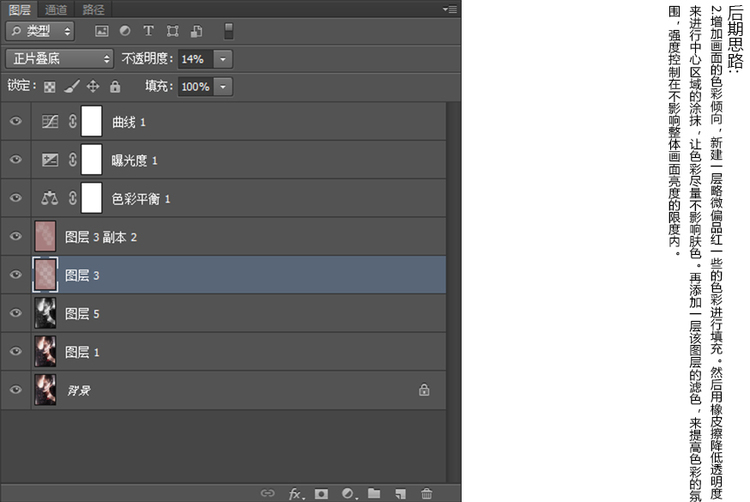Image resolution: width=750 pixels, height=502 pixels.
Task: Click the 图层 5 thumbnail
Action: [x=45, y=313]
